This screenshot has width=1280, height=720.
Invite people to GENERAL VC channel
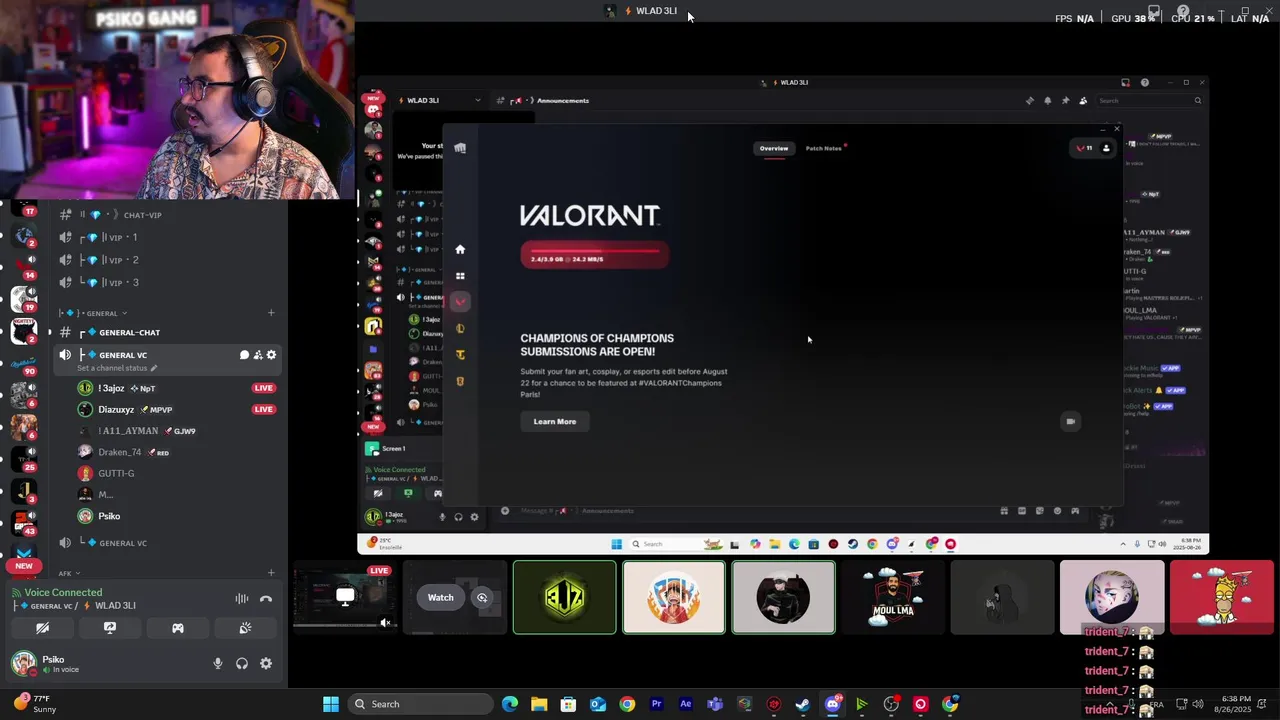click(x=257, y=355)
